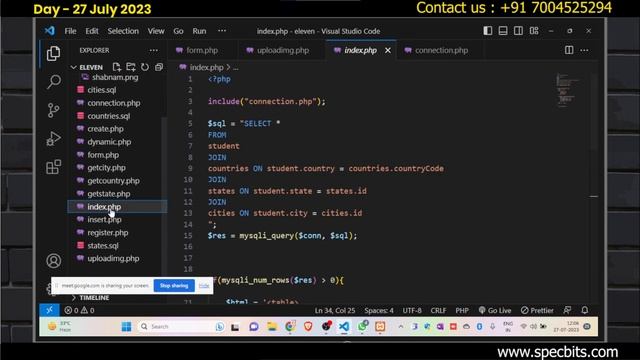This screenshot has width=640, height=360.
Task: Open File Explorer on taskbar
Action: 272,327
